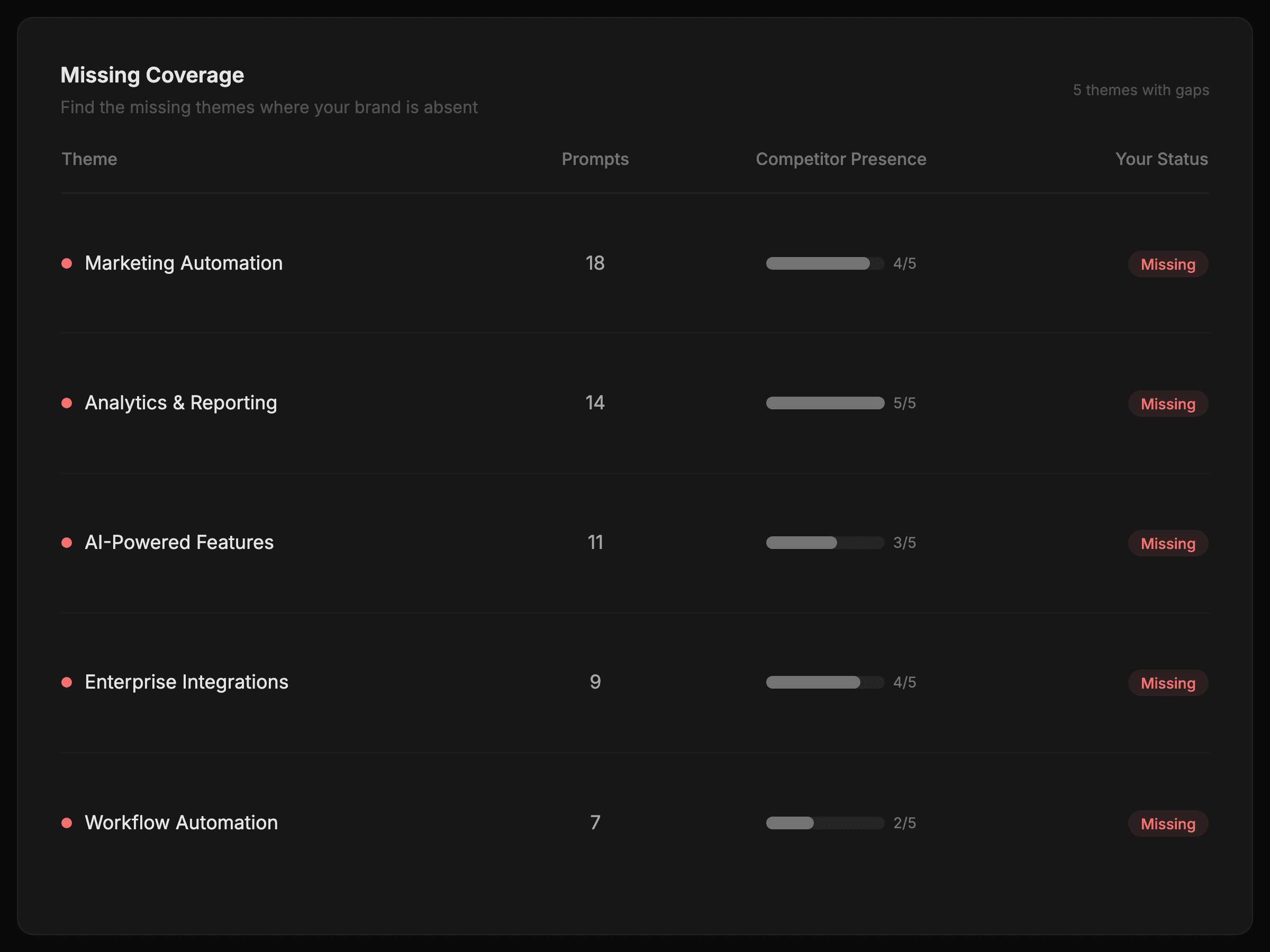Image resolution: width=1270 pixels, height=952 pixels.
Task: Click Missing badge for Workflow Automation
Action: [x=1167, y=824]
